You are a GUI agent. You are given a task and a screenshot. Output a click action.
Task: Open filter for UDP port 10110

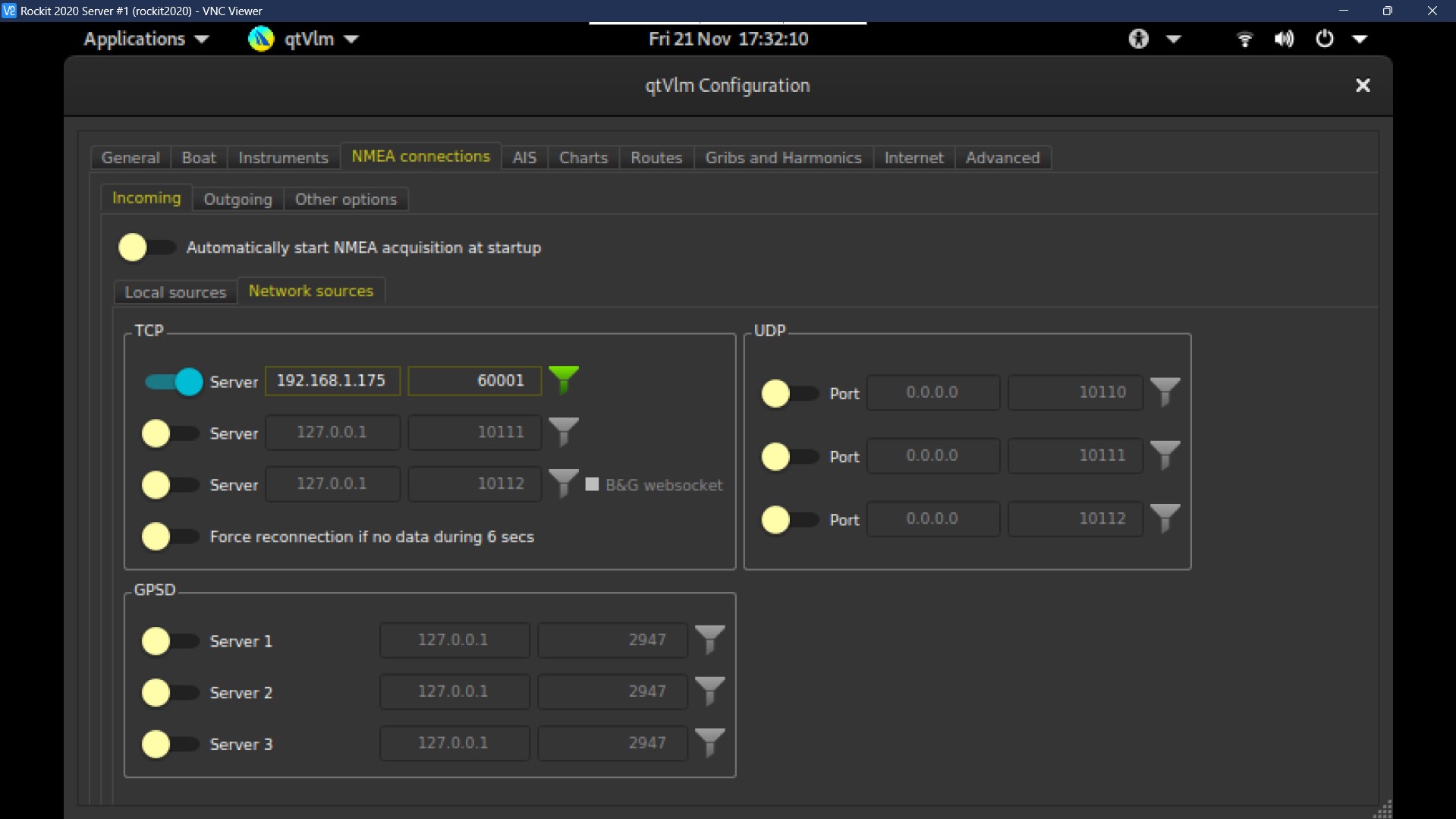[x=1165, y=392]
